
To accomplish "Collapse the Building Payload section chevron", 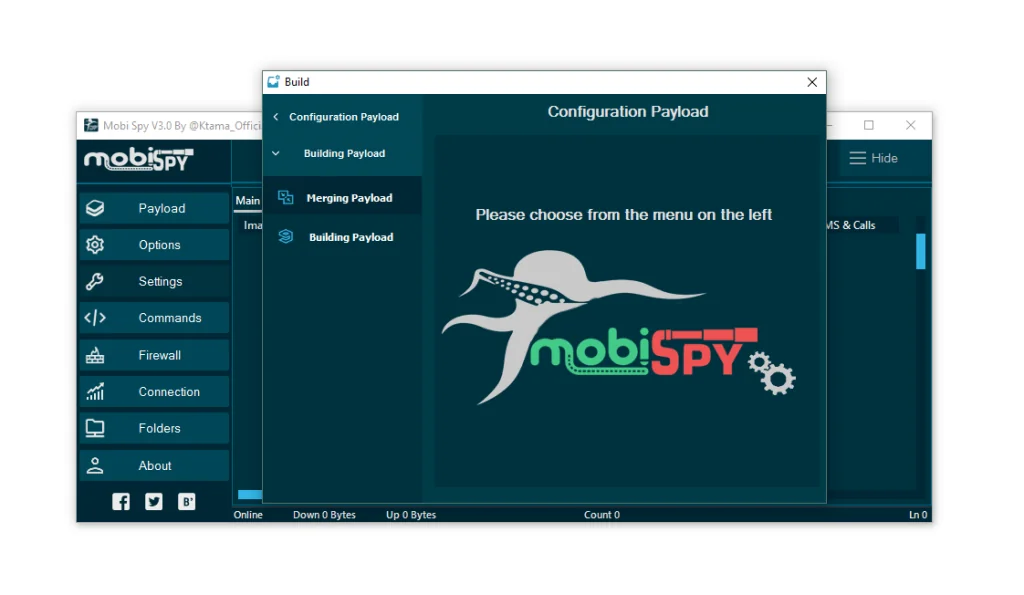I will coord(275,153).
